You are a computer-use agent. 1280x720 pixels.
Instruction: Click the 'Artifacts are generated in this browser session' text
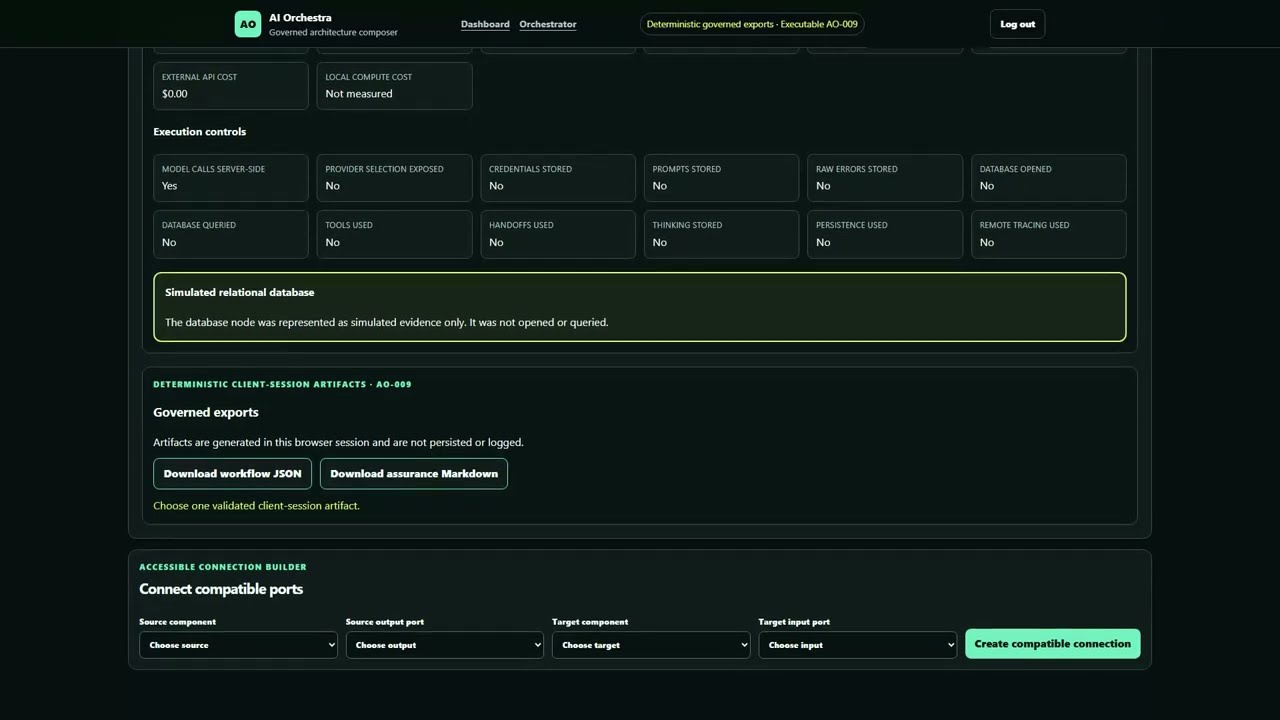coord(338,442)
